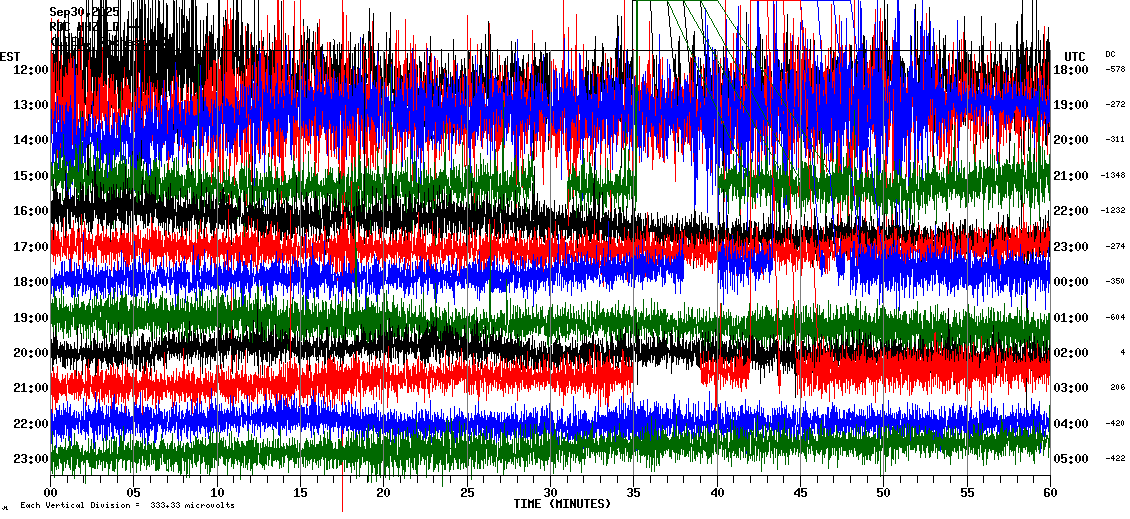Click the 00:00 UTC row label
Image resolution: width=1130 pixels, height=519 pixels.
point(1070,282)
